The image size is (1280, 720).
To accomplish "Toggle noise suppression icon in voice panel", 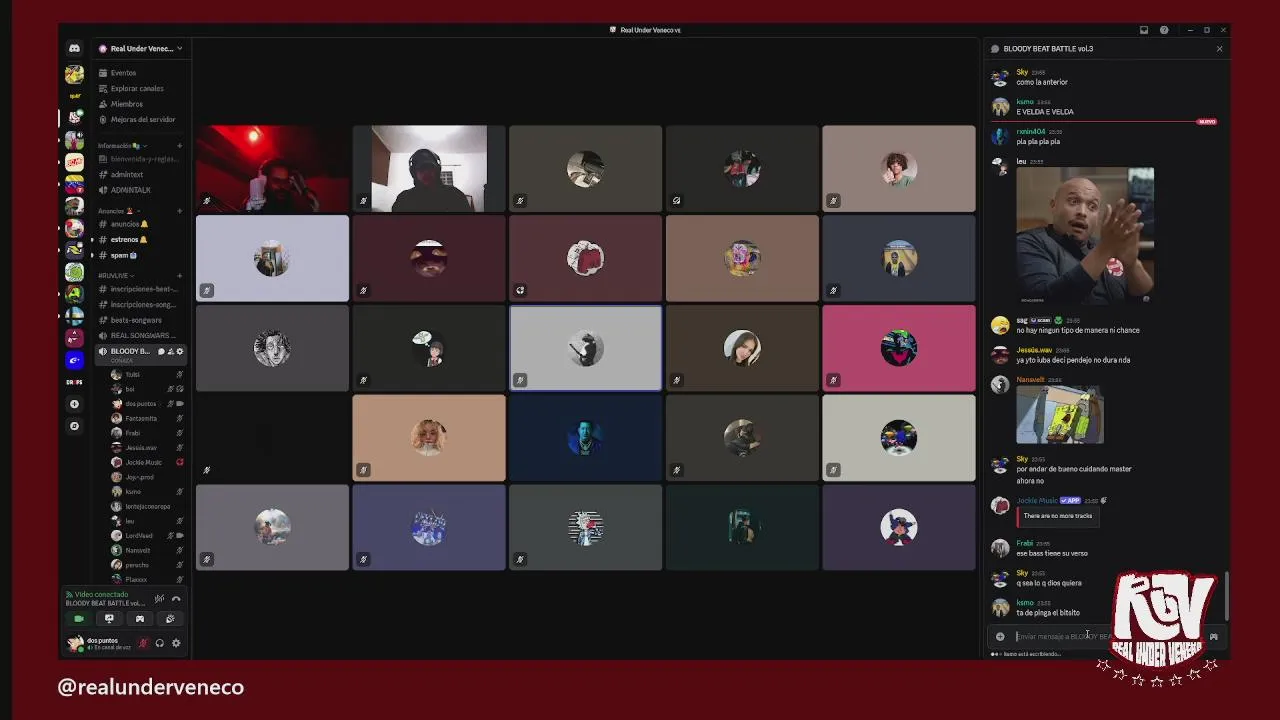I will click(x=159, y=599).
